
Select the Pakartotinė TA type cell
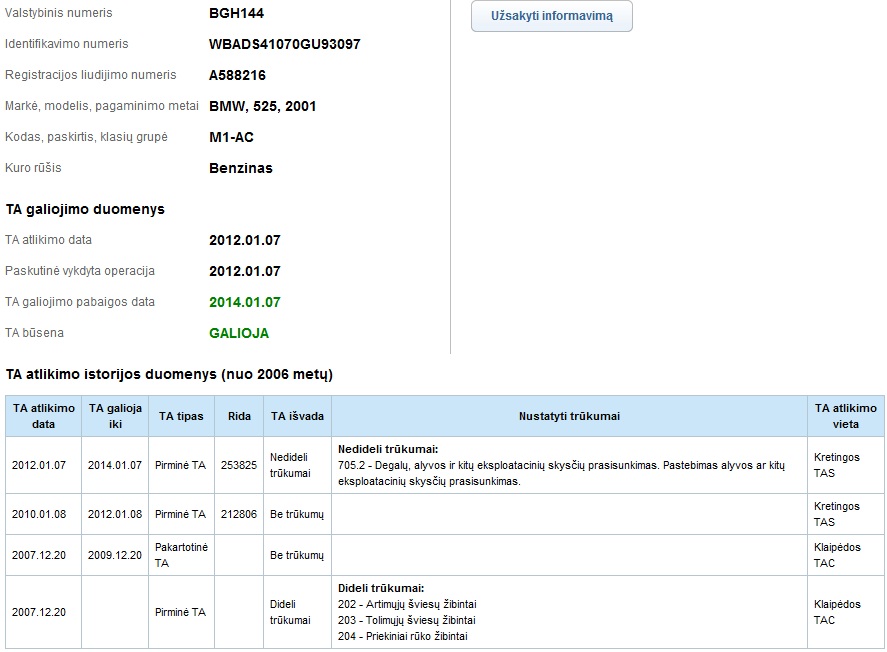181,555
